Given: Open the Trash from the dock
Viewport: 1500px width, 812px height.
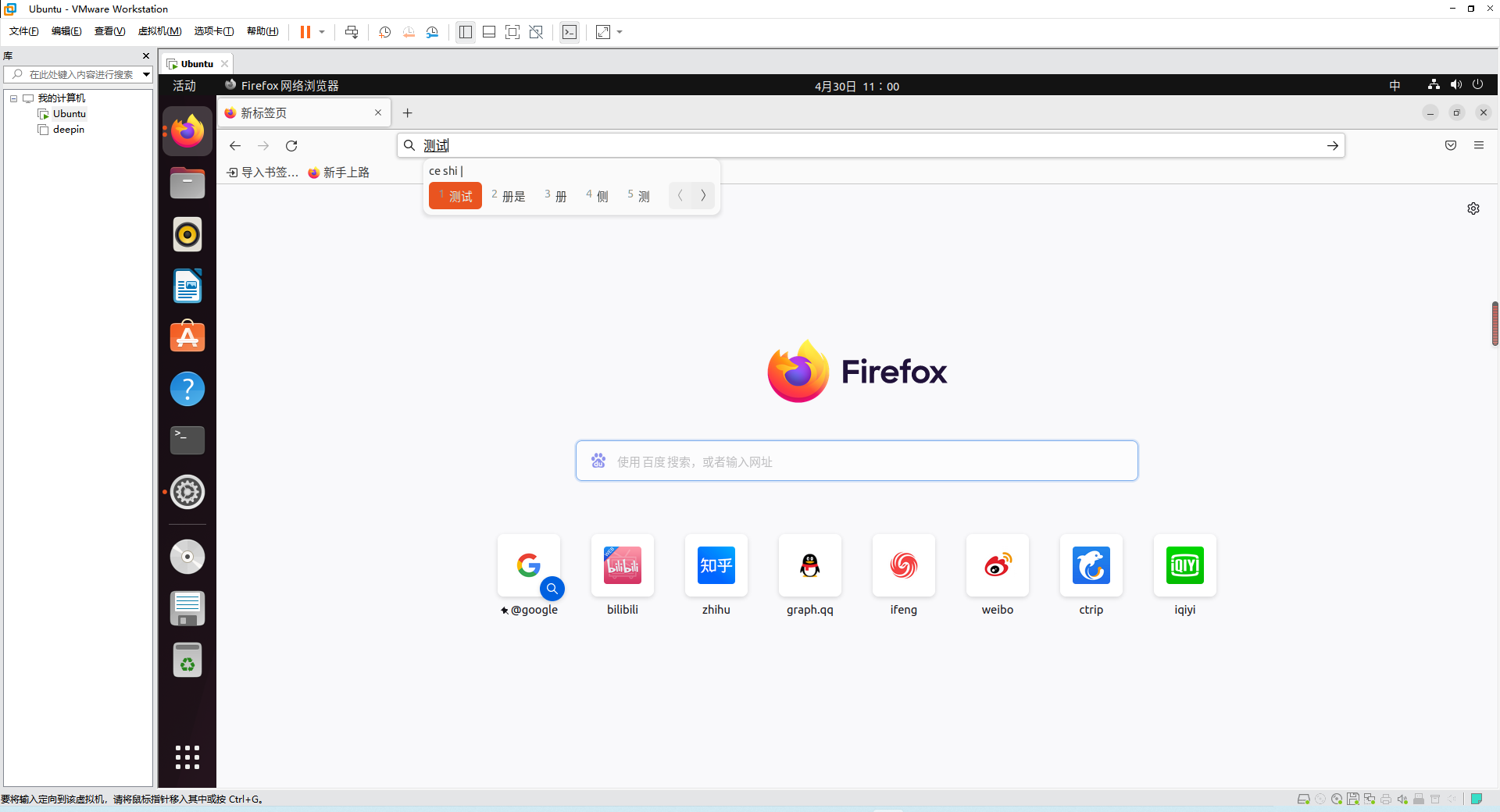Looking at the screenshot, I should click(187, 660).
